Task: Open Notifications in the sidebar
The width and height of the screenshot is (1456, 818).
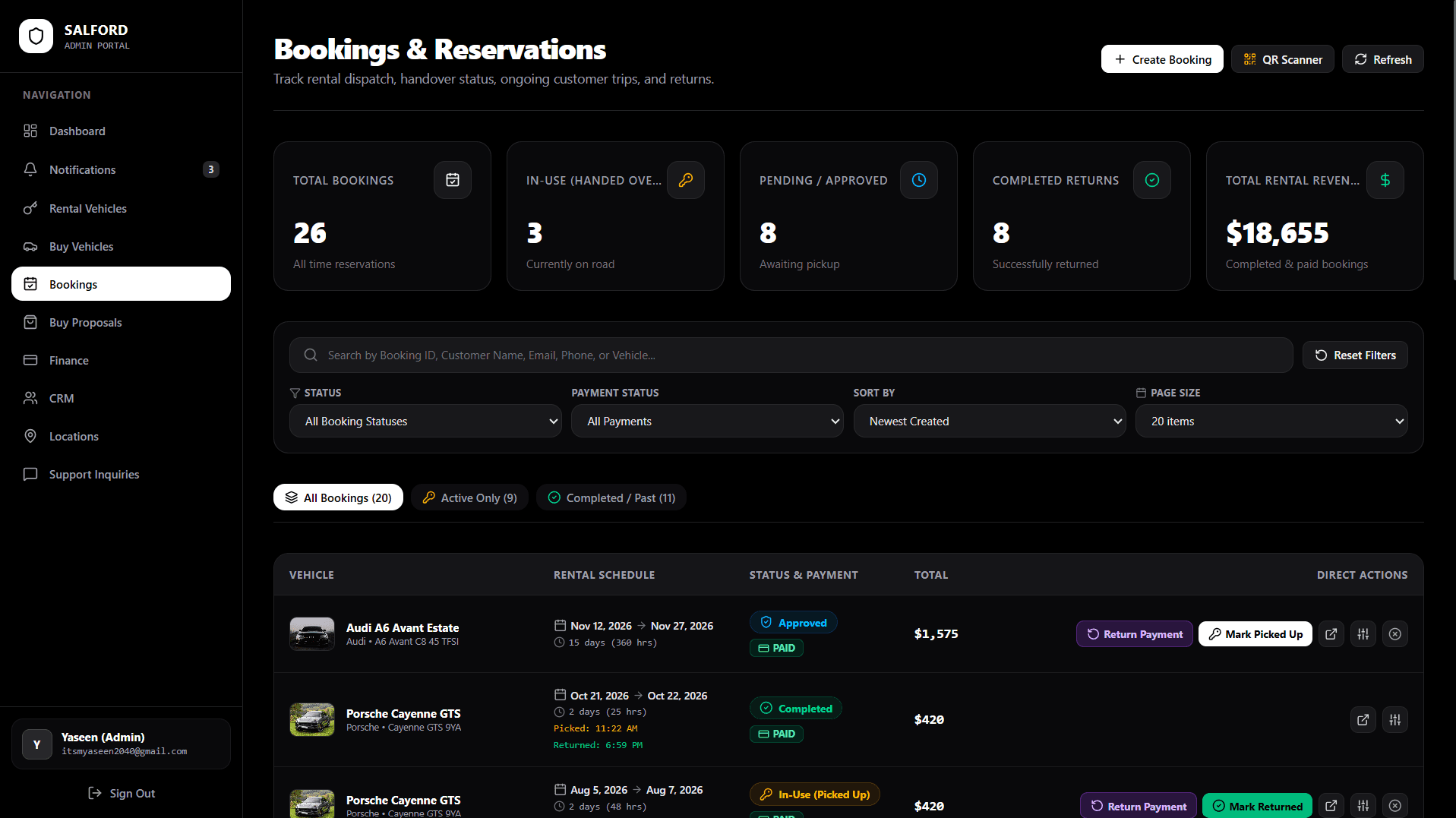Action: 121,169
